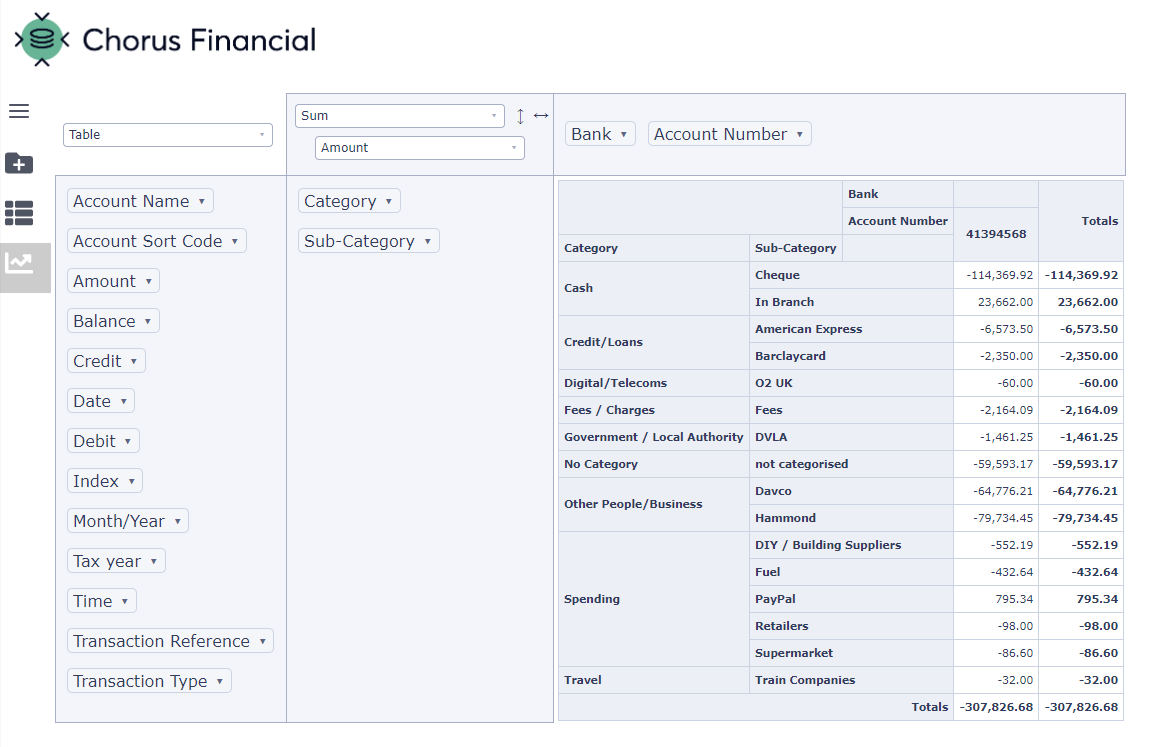1149x747 pixels.
Task: Toggle row sort order vertical arrow
Action: pos(520,116)
